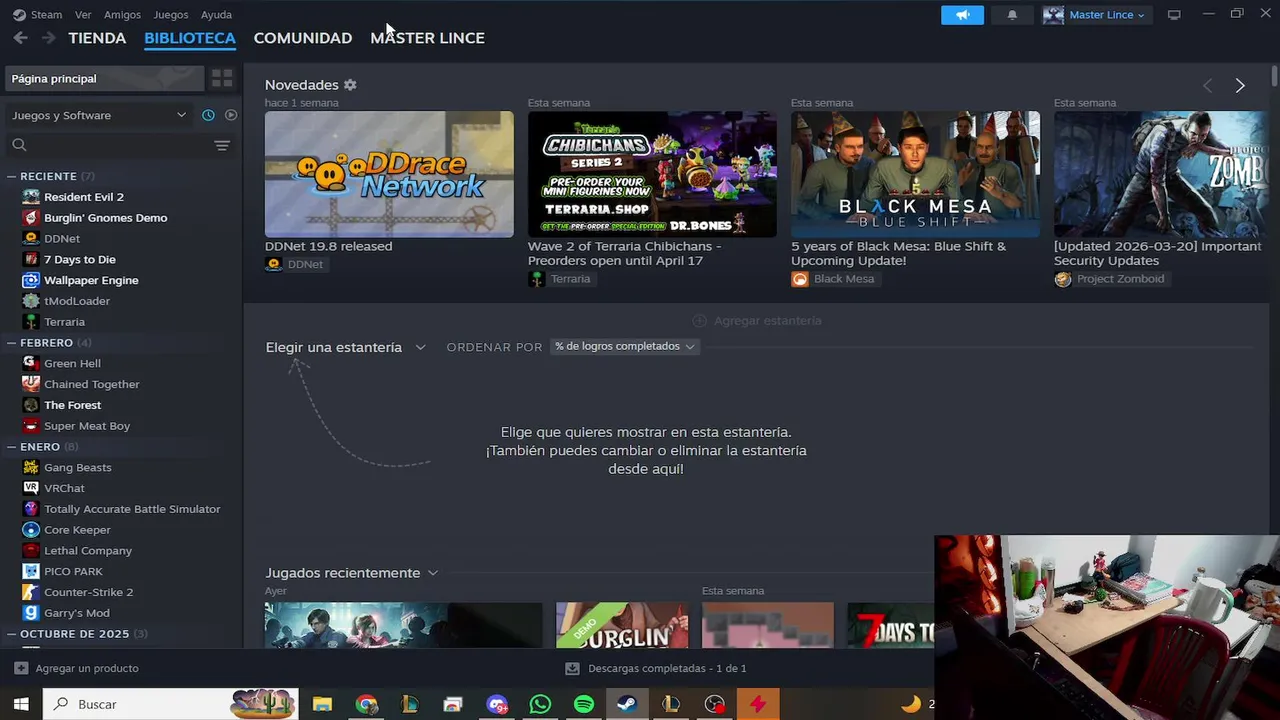
Task: Click the VRChat icon in sidebar
Action: 31,488
